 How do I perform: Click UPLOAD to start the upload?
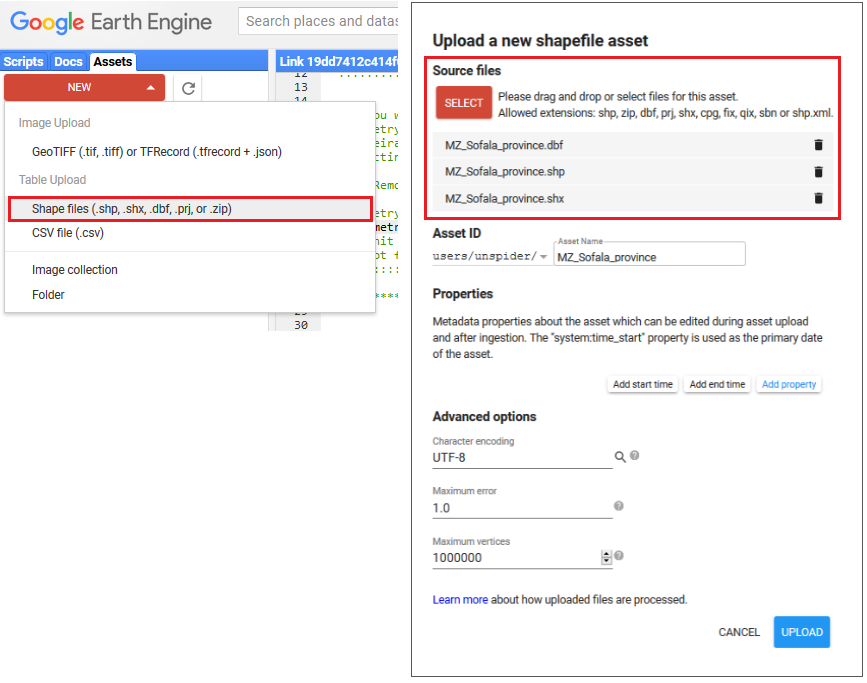(801, 632)
